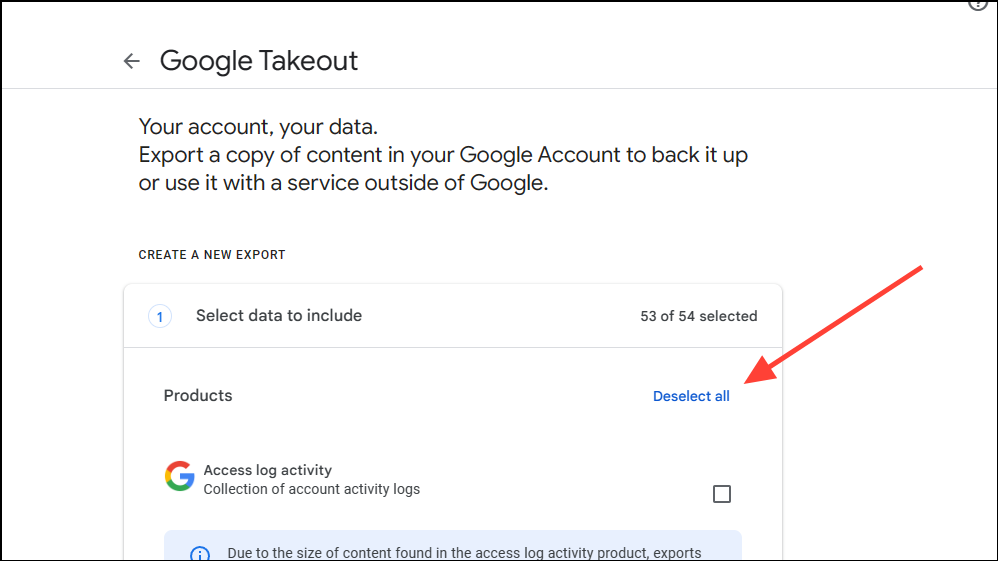Click the Export a copy of content line
The image size is (998, 561).
[x=443, y=156]
